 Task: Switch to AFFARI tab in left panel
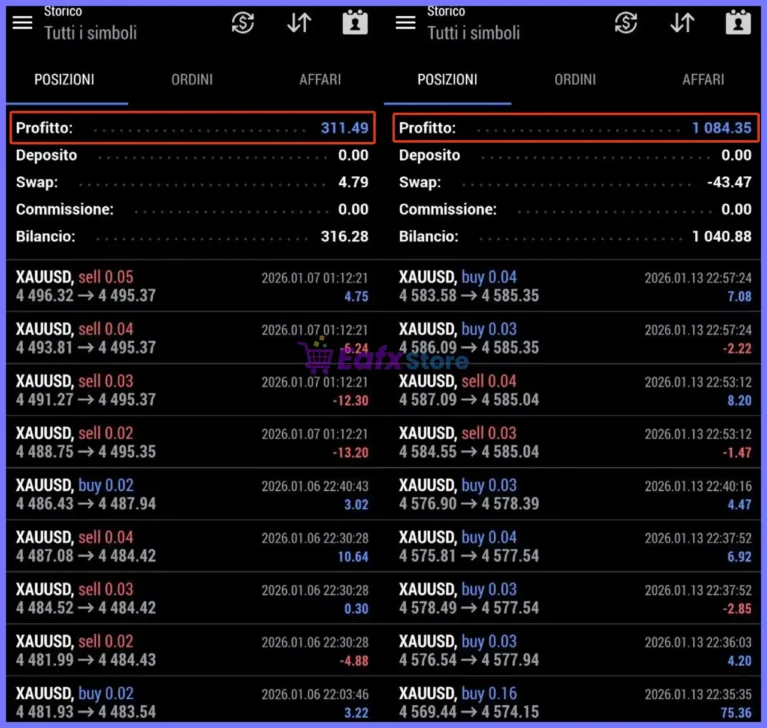pos(320,79)
